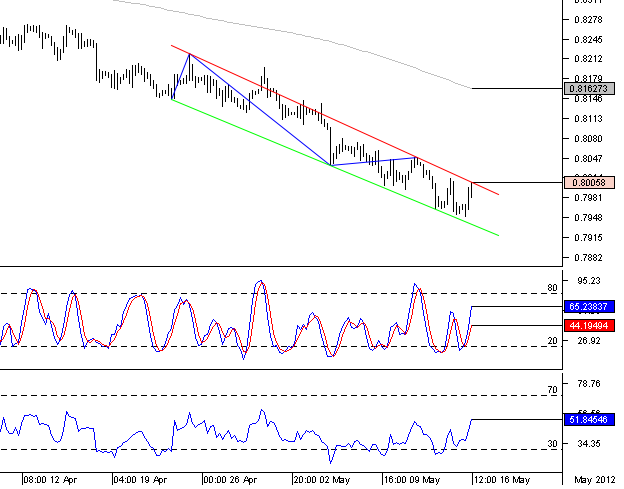The image size is (624, 489).
Task: Click the 20 oversold level label
Action: [552, 341]
